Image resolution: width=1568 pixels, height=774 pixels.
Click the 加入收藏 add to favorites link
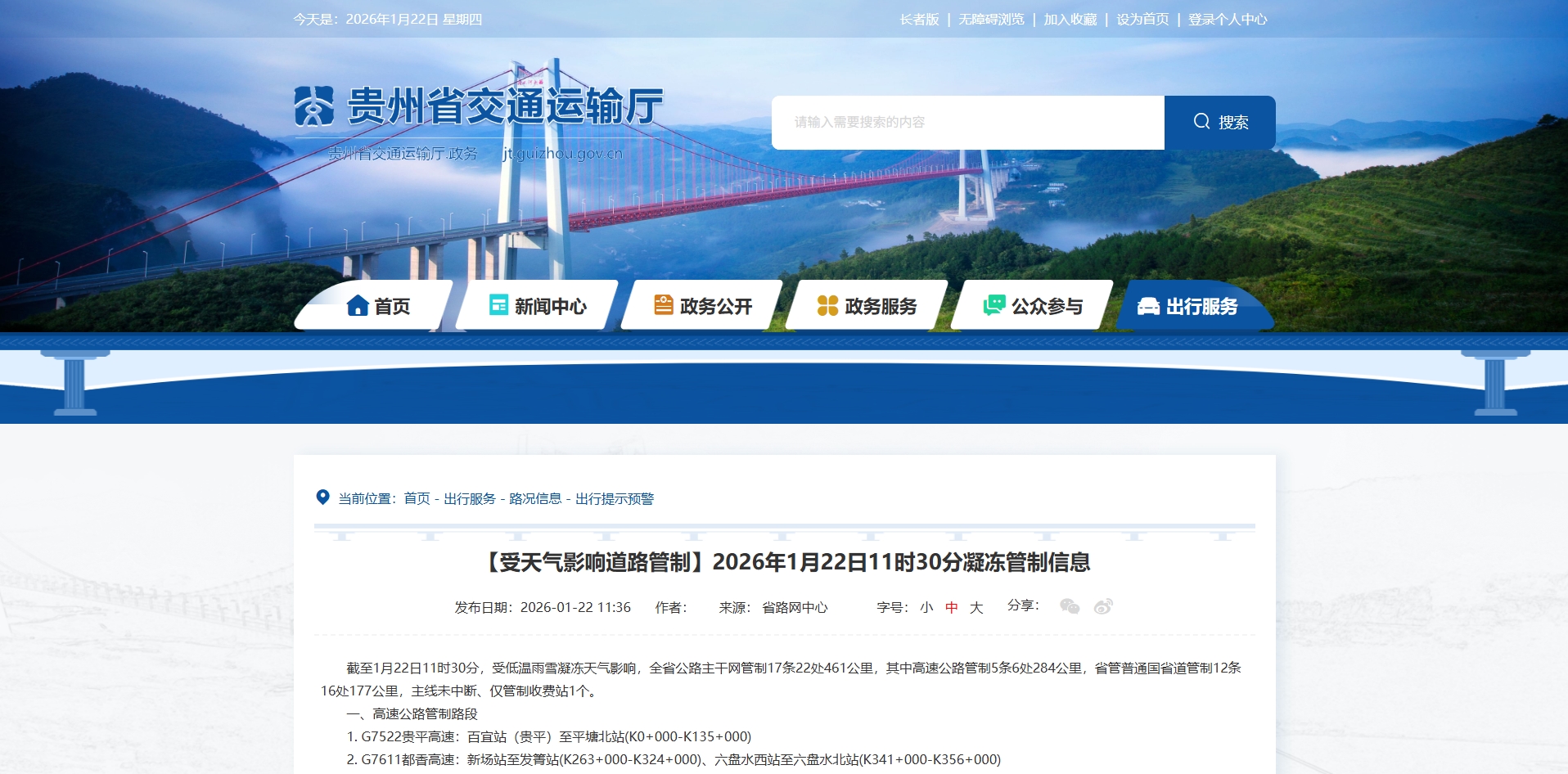1070,20
